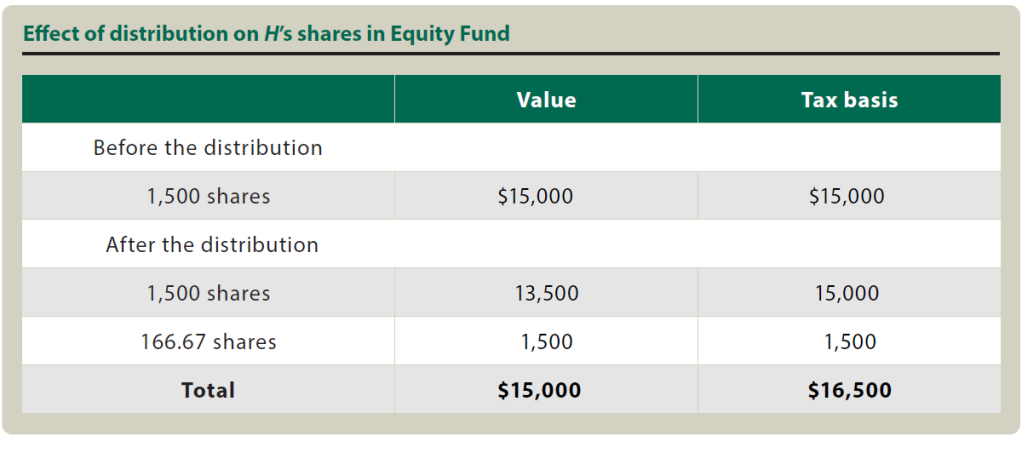Image resolution: width=1022 pixels, height=453 pixels.
Task: Click the "166.67 shares" row label
Action: pos(208,342)
